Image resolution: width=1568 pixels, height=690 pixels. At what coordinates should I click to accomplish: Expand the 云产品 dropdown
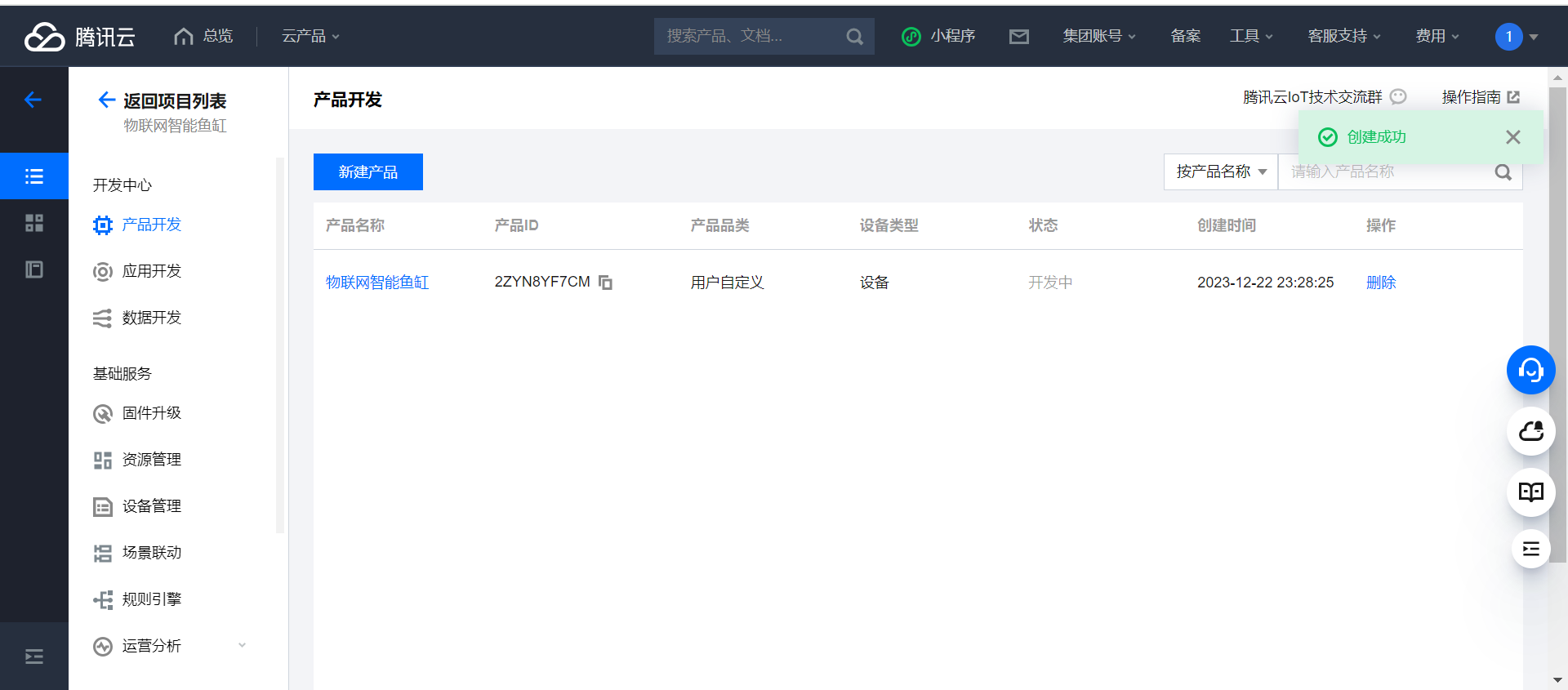310,36
